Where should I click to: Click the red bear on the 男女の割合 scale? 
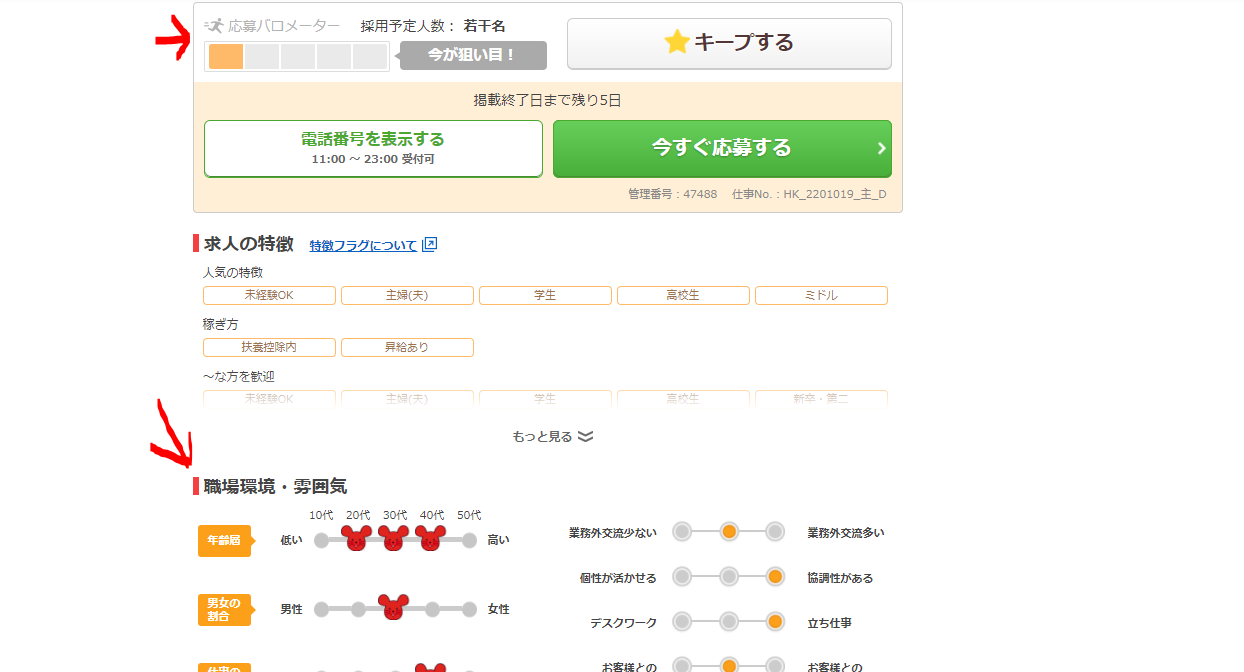394,607
